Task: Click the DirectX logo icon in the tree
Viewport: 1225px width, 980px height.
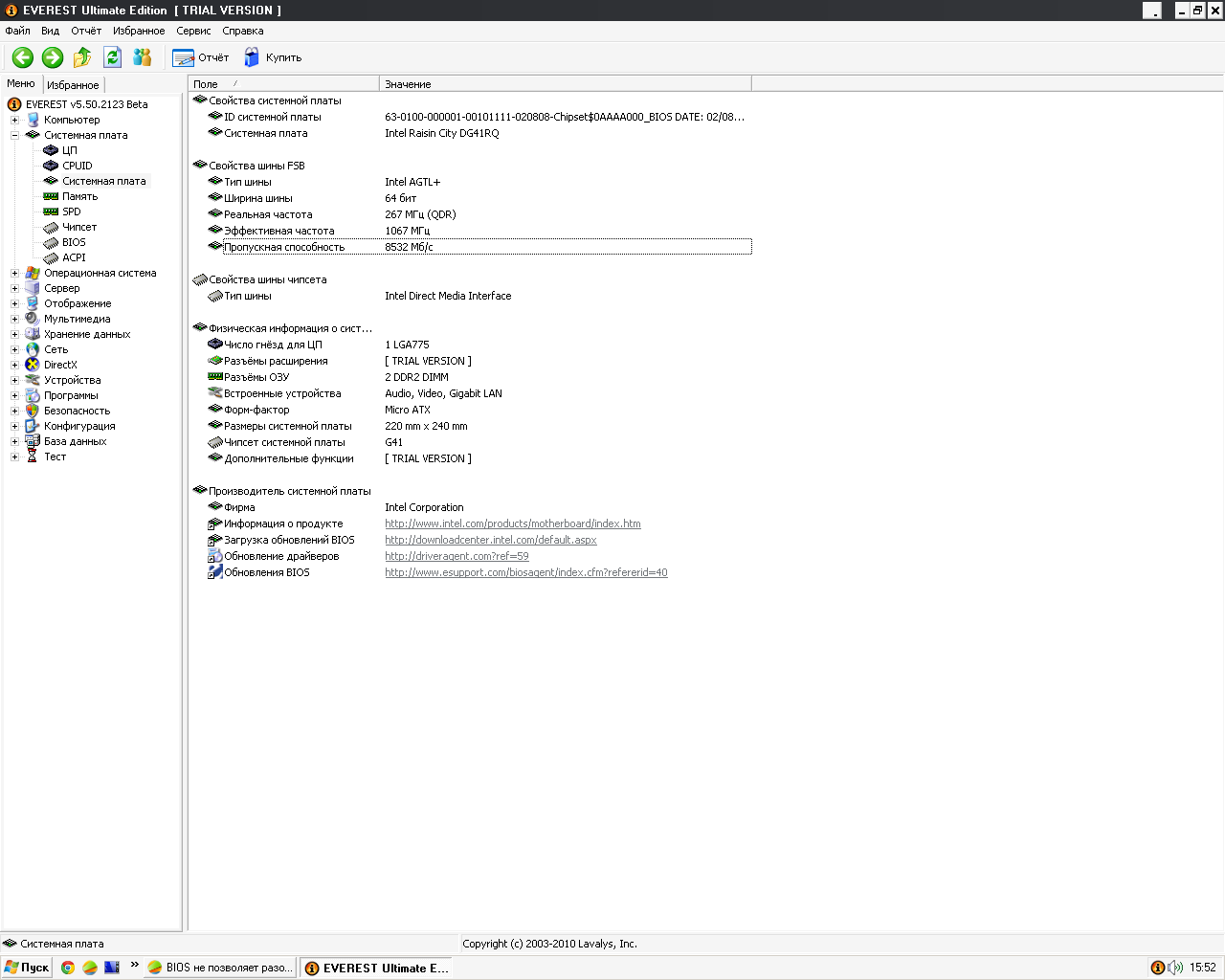Action: pos(33,365)
